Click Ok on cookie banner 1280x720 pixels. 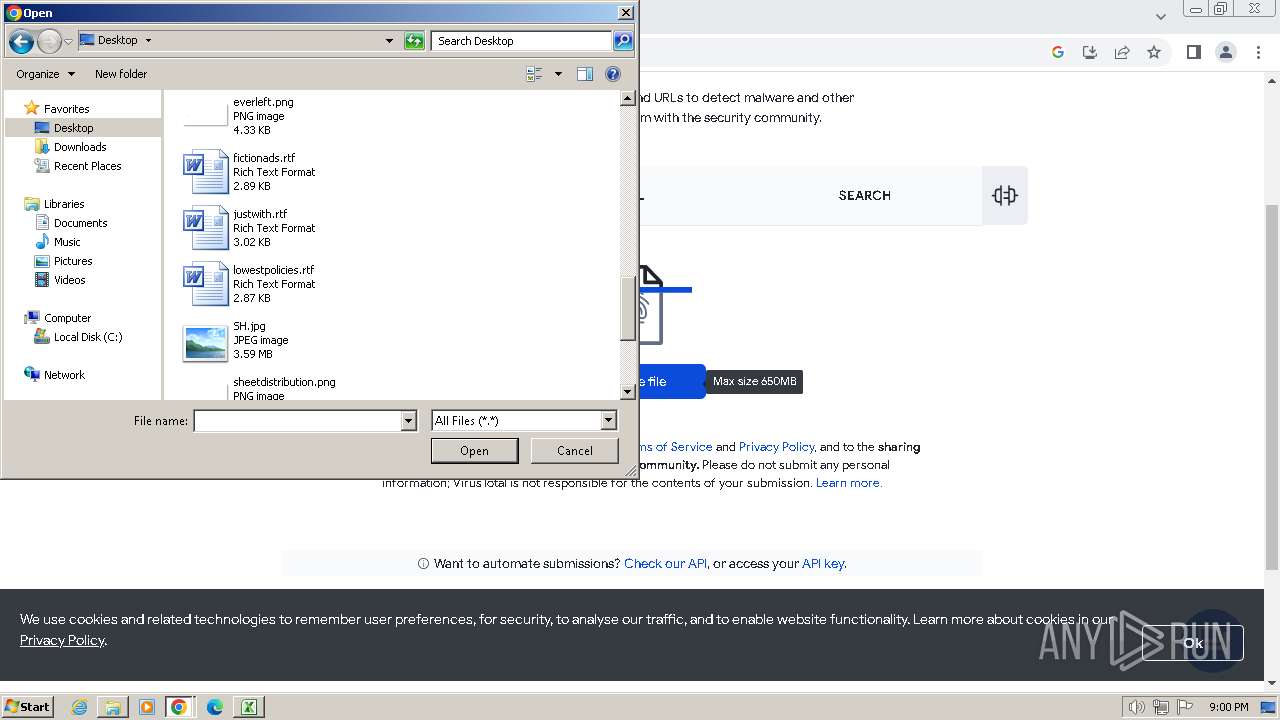tap(1193, 643)
